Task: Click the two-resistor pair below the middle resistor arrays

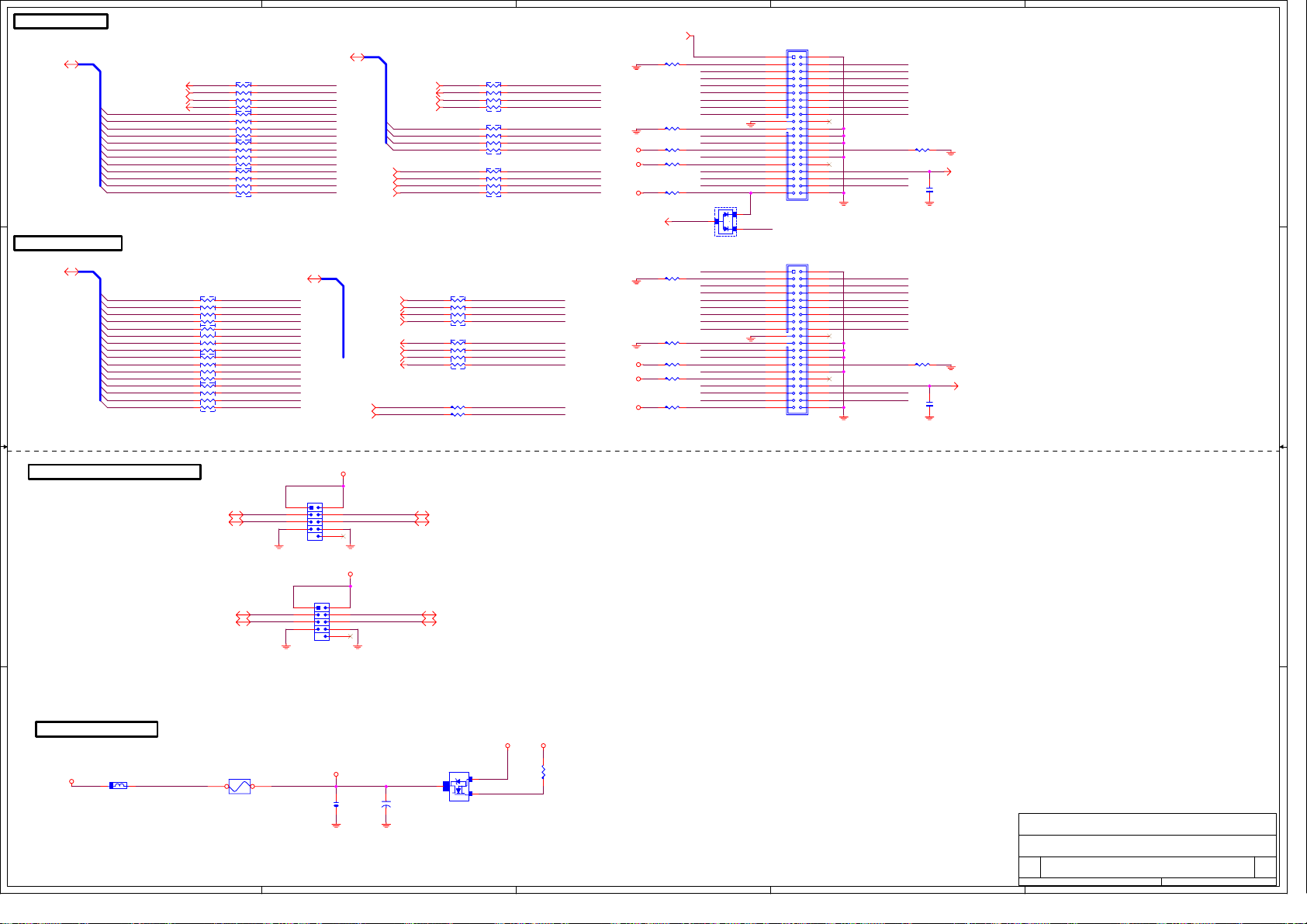Action: [458, 411]
